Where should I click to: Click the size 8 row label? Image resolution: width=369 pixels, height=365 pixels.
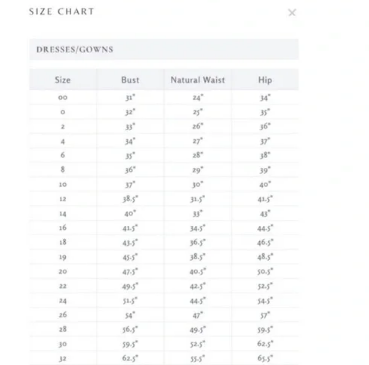click(63, 170)
